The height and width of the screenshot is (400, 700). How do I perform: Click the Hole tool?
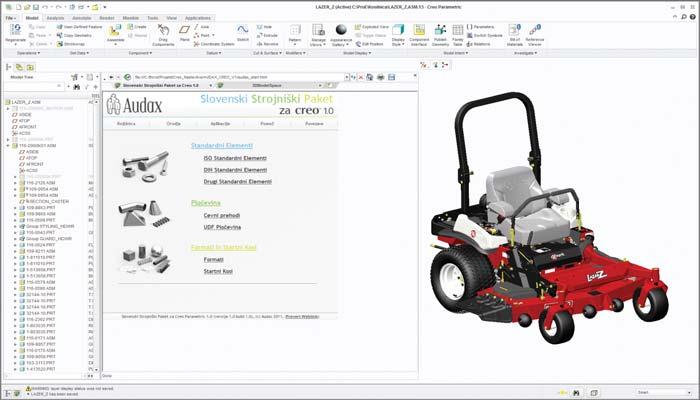264,27
